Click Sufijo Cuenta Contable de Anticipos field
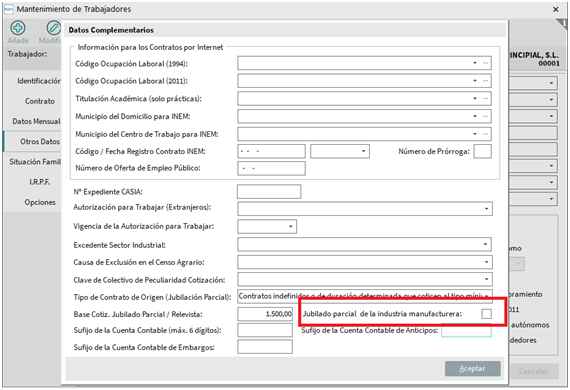 pyautogui.click(x=466, y=331)
